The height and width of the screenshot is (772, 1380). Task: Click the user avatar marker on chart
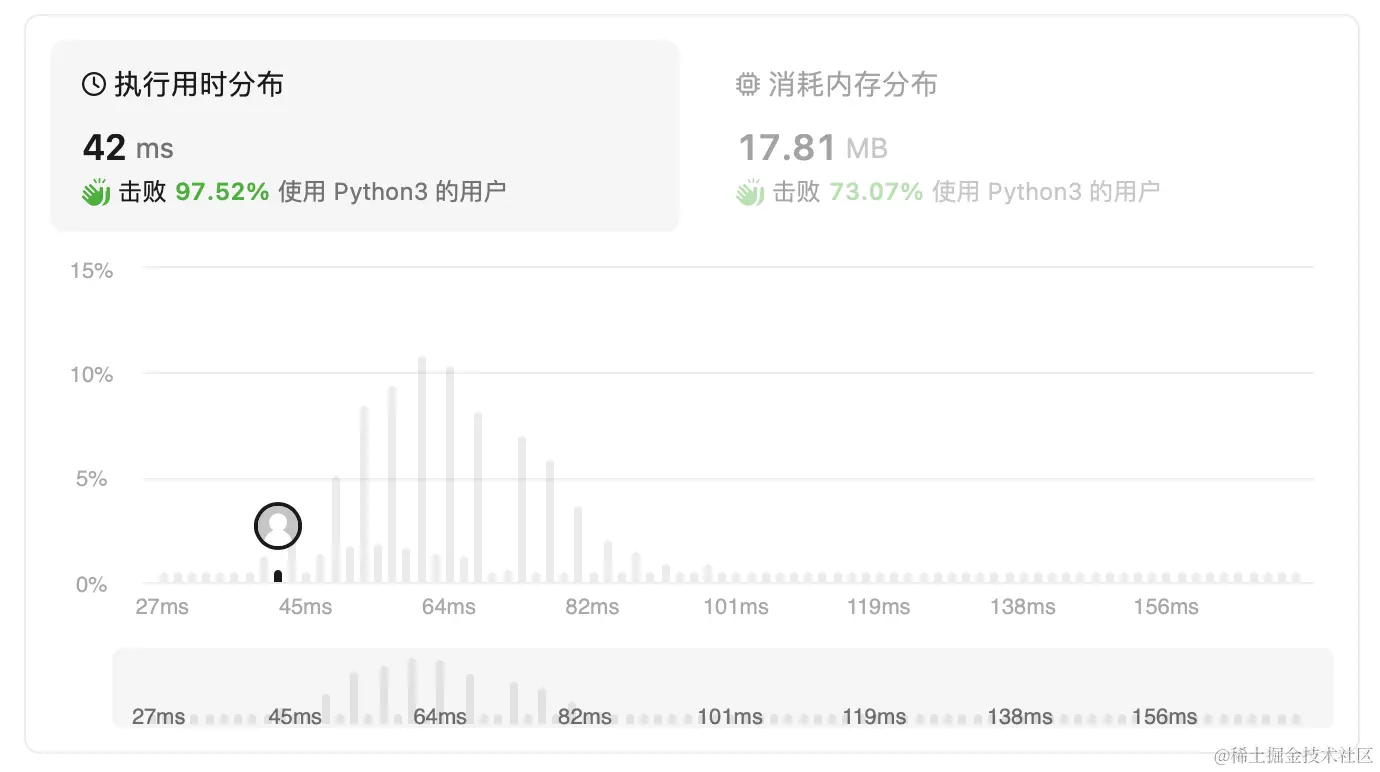pos(278,526)
